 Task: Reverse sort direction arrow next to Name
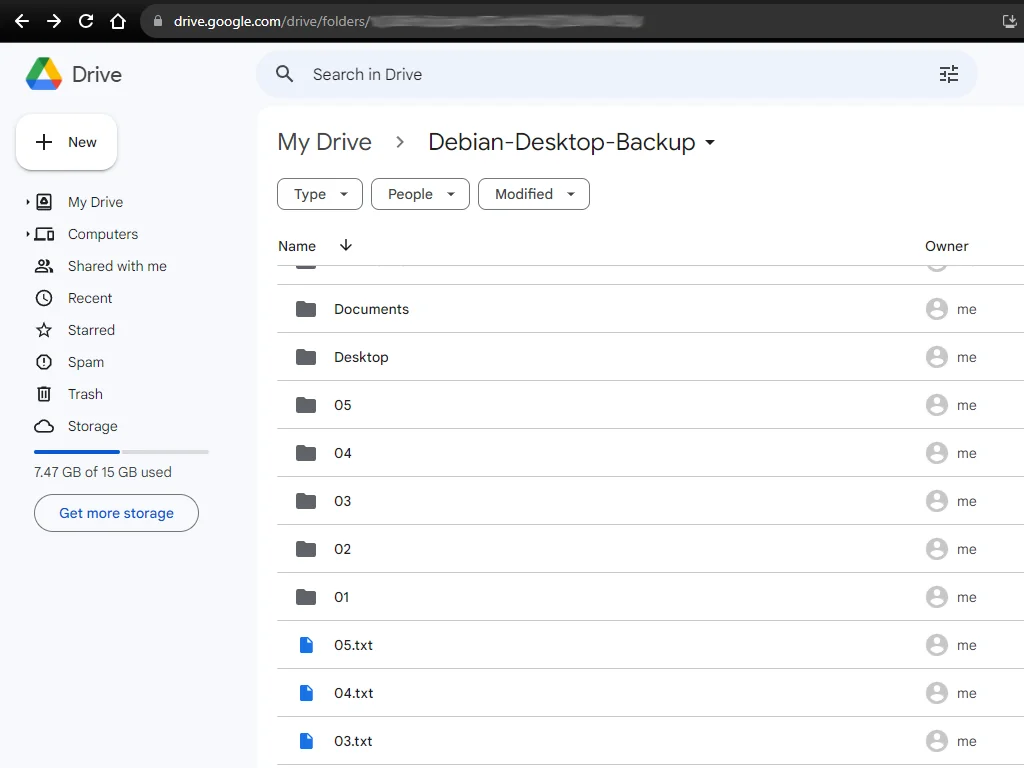tap(346, 245)
